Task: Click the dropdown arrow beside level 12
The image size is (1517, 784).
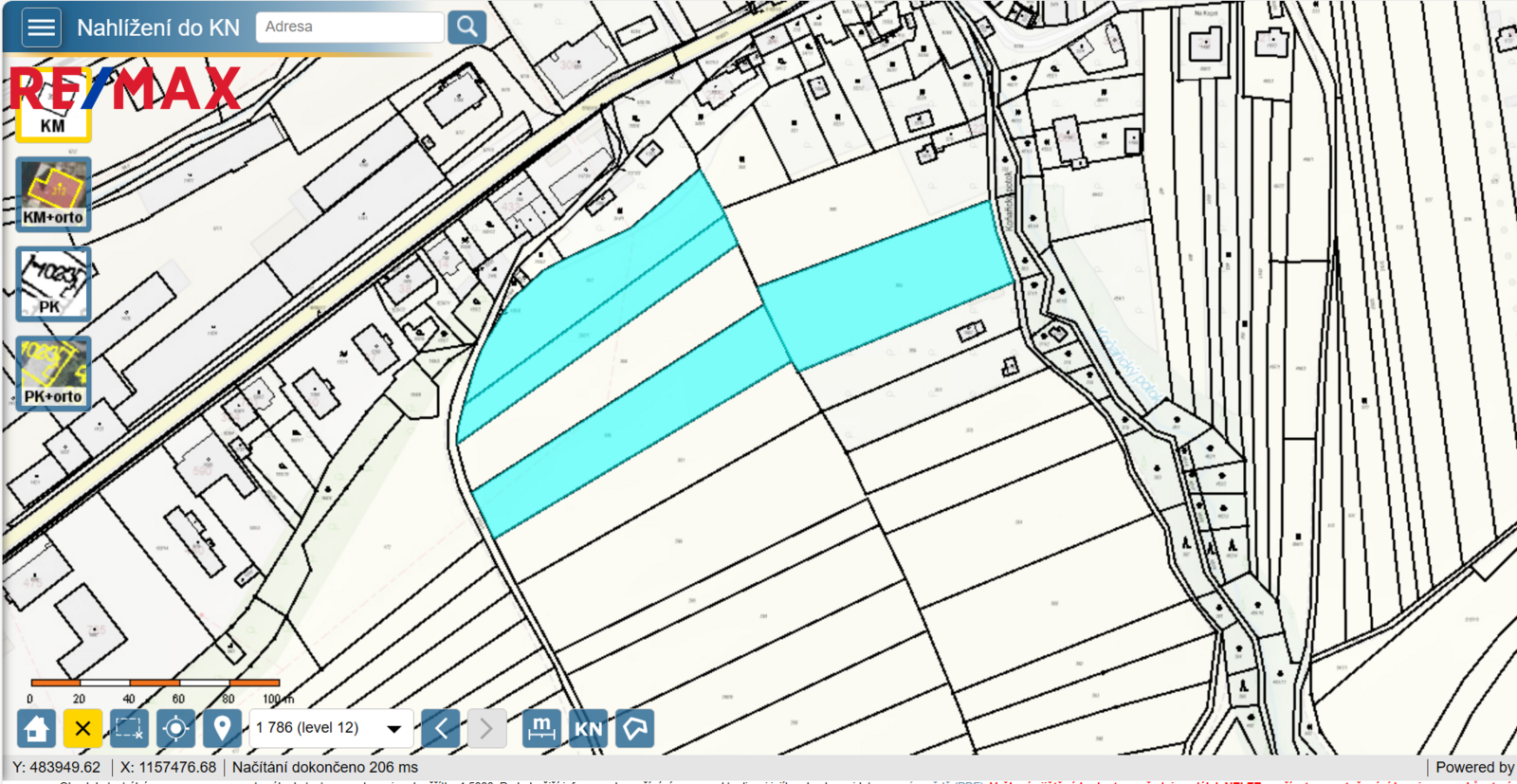Action: pyautogui.click(x=393, y=729)
